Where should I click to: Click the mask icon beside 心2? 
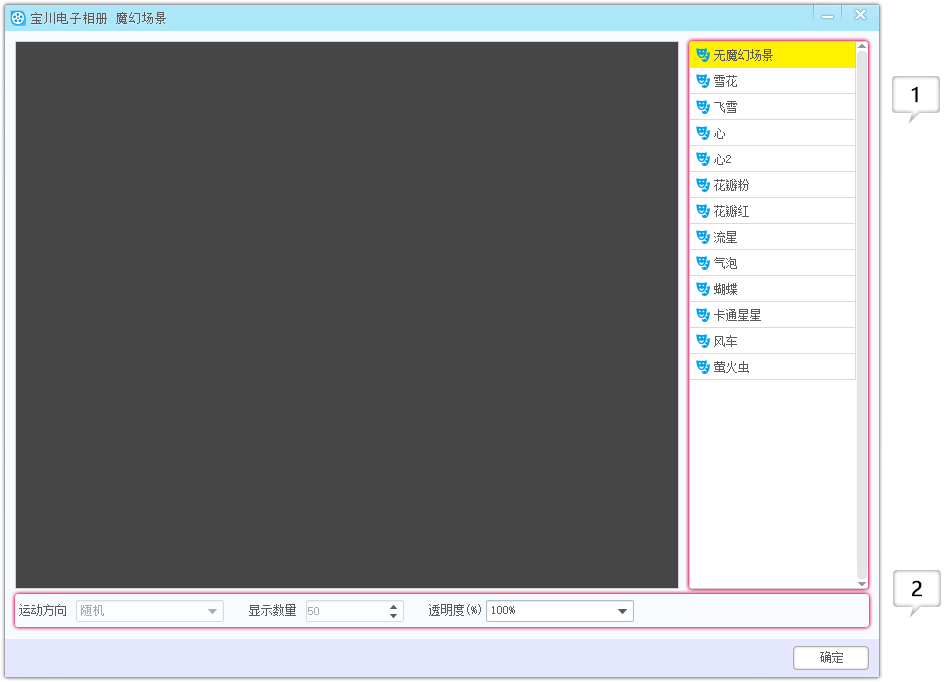click(702, 159)
